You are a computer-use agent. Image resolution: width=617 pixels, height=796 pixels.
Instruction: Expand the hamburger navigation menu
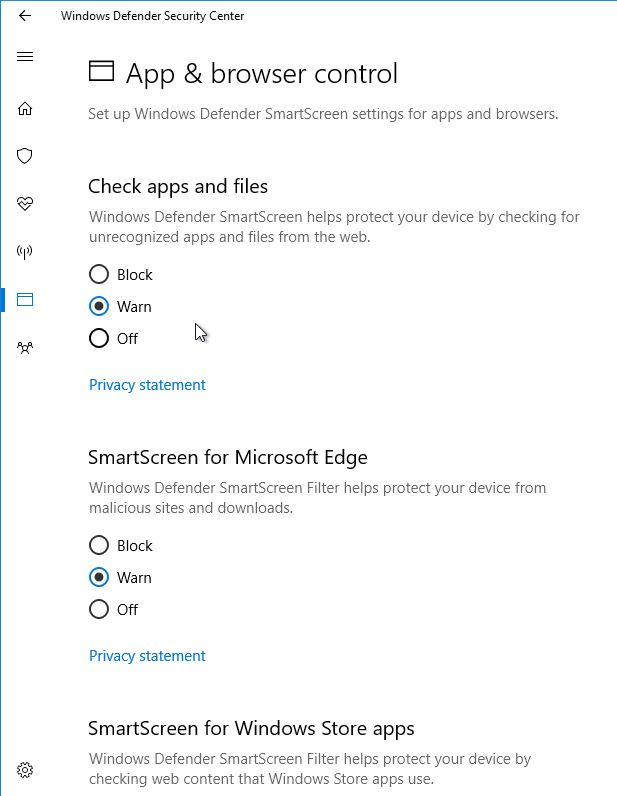[25, 56]
